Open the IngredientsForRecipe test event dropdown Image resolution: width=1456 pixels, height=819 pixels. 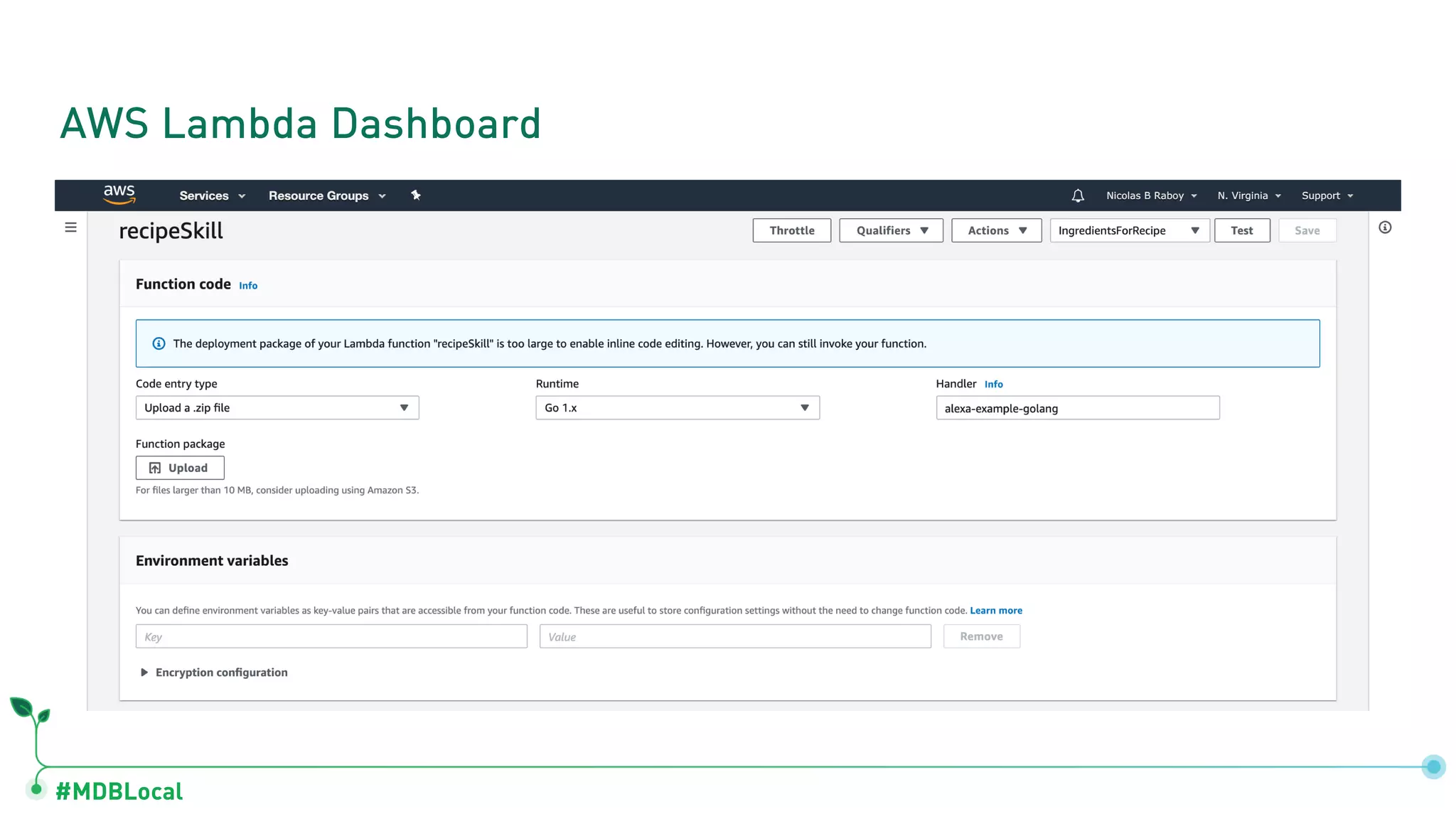point(1130,230)
